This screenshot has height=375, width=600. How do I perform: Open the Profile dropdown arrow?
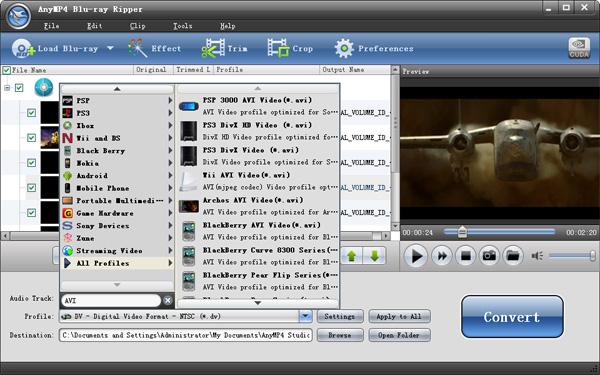coord(305,316)
